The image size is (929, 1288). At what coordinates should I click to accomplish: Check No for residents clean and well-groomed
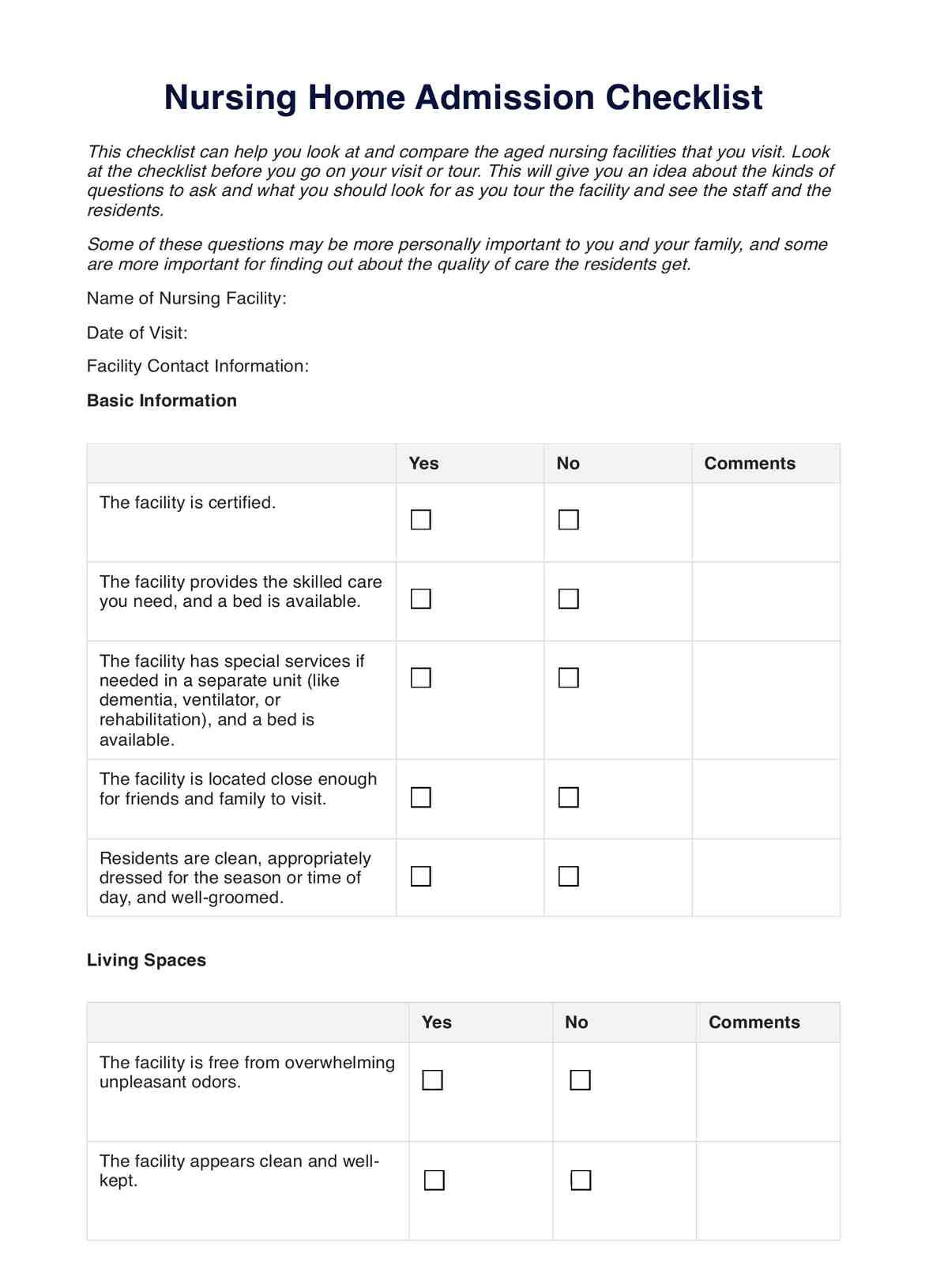click(x=569, y=876)
